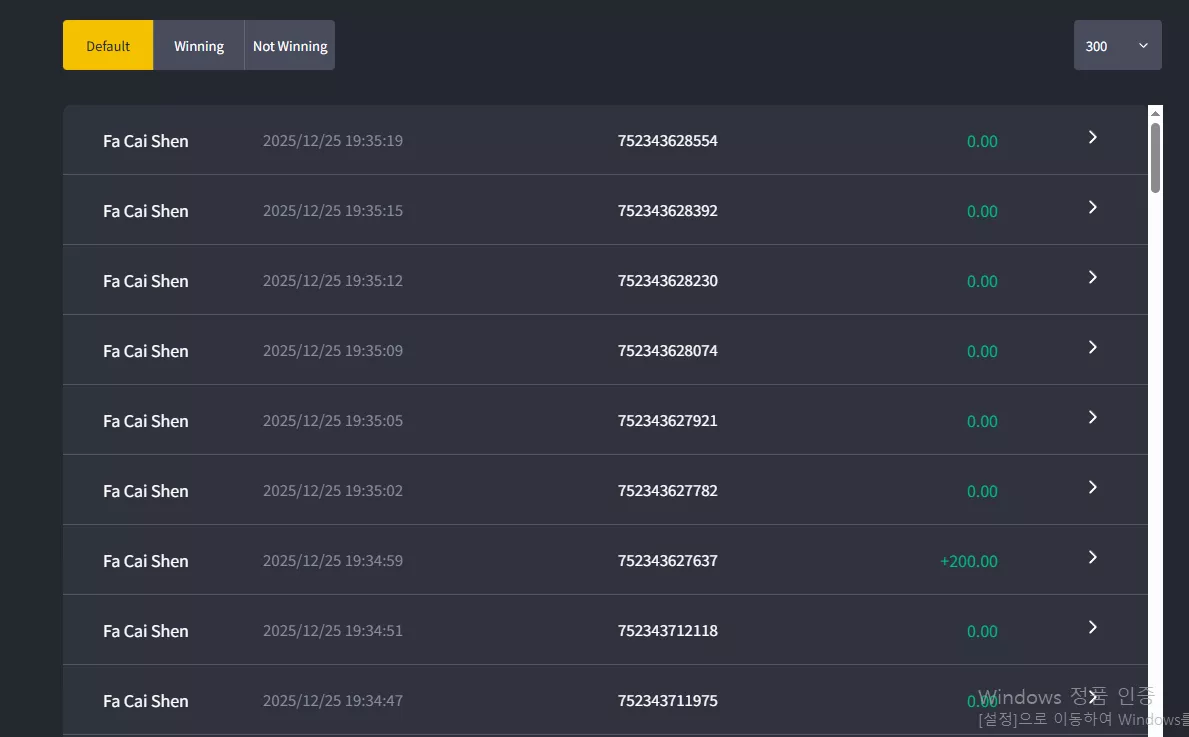Click the scrollbar up arrow

(x=1155, y=114)
